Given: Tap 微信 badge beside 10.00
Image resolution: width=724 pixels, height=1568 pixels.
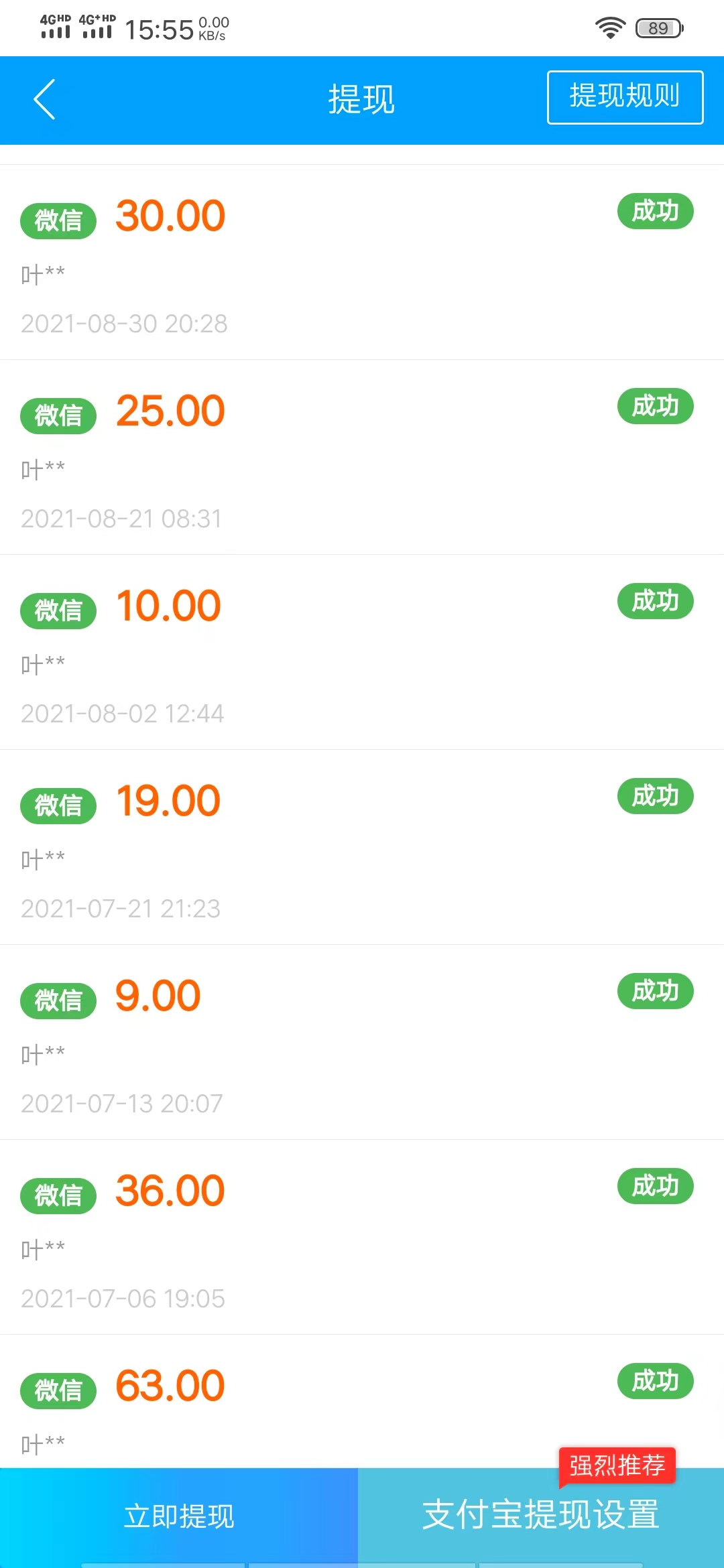Looking at the screenshot, I should point(58,610).
